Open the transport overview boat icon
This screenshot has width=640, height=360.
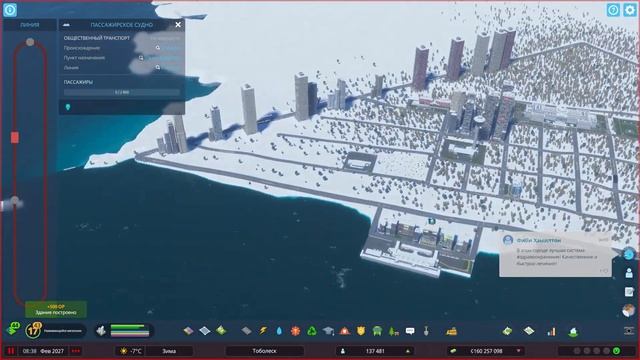coord(573,331)
